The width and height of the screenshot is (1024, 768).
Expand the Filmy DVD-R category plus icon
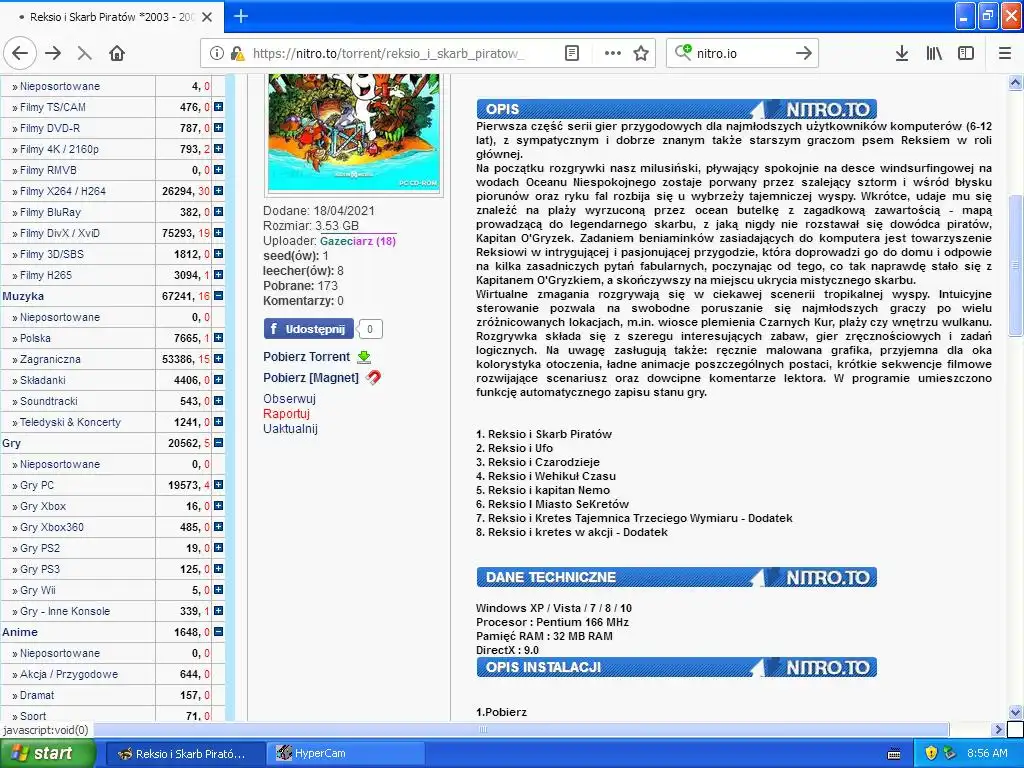point(218,127)
